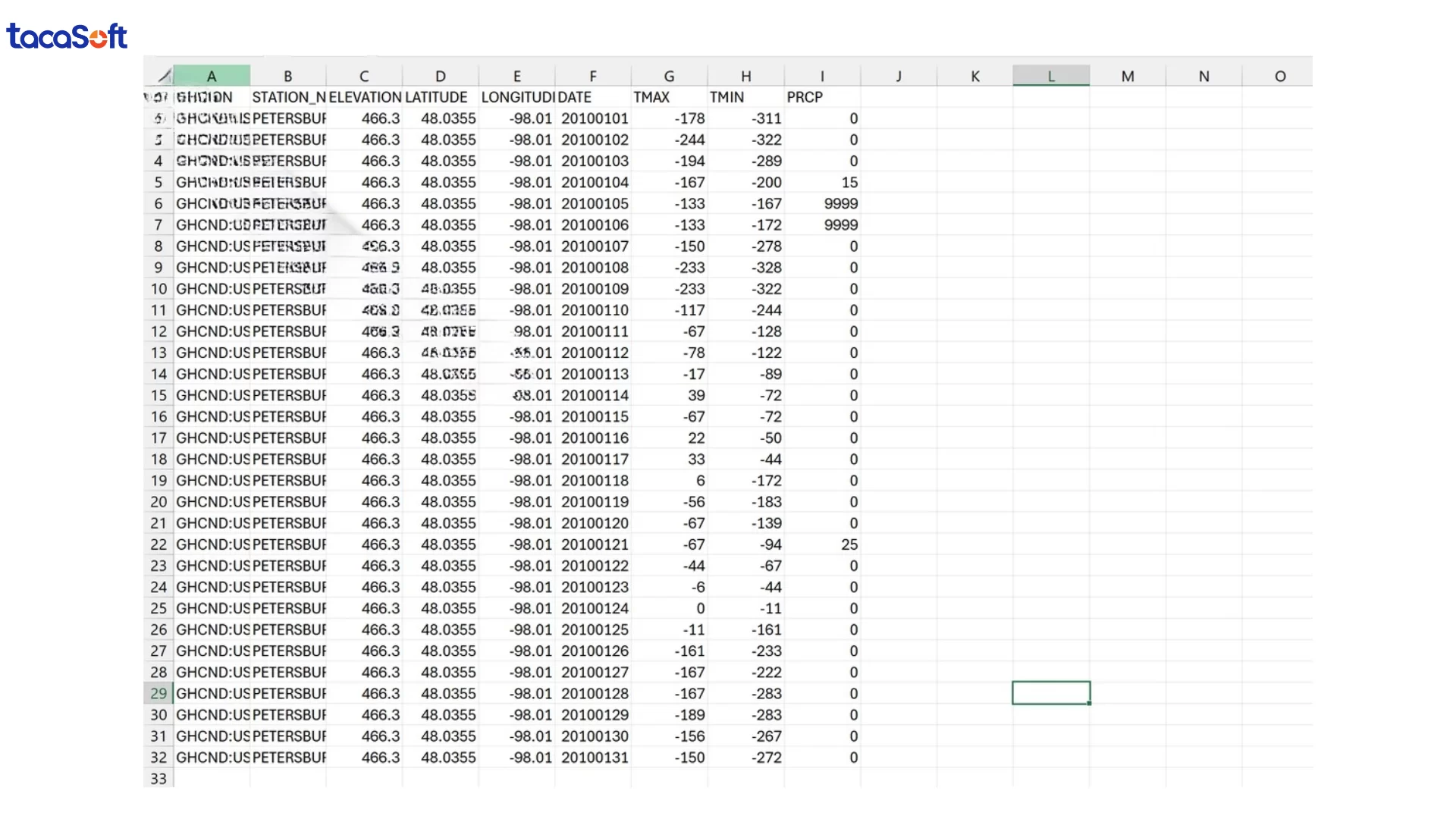Select column E header
Image resolution: width=1456 pixels, height=819 pixels.
point(517,76)
